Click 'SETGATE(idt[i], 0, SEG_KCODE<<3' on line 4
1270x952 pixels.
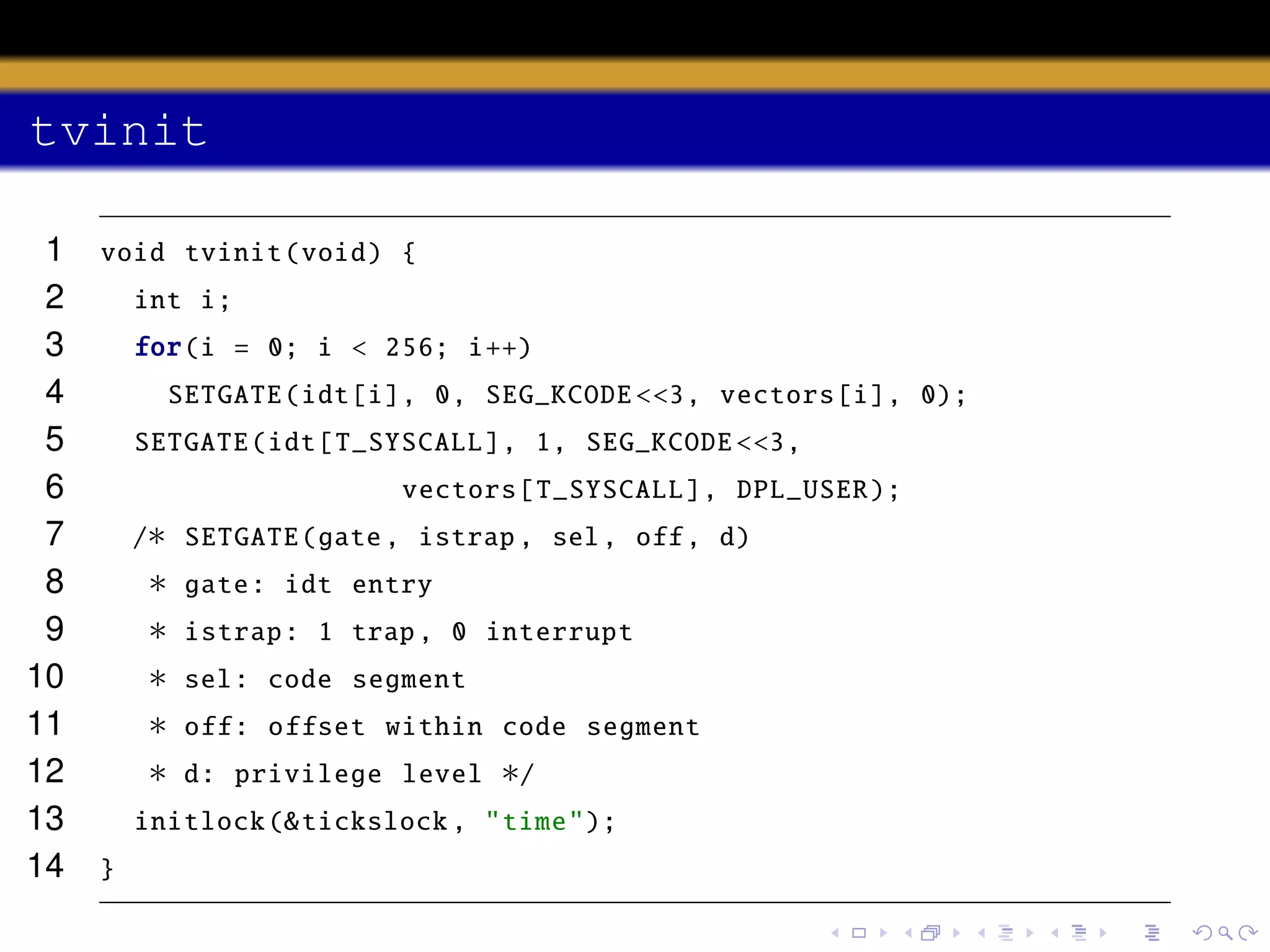click(x=425, y=395)
